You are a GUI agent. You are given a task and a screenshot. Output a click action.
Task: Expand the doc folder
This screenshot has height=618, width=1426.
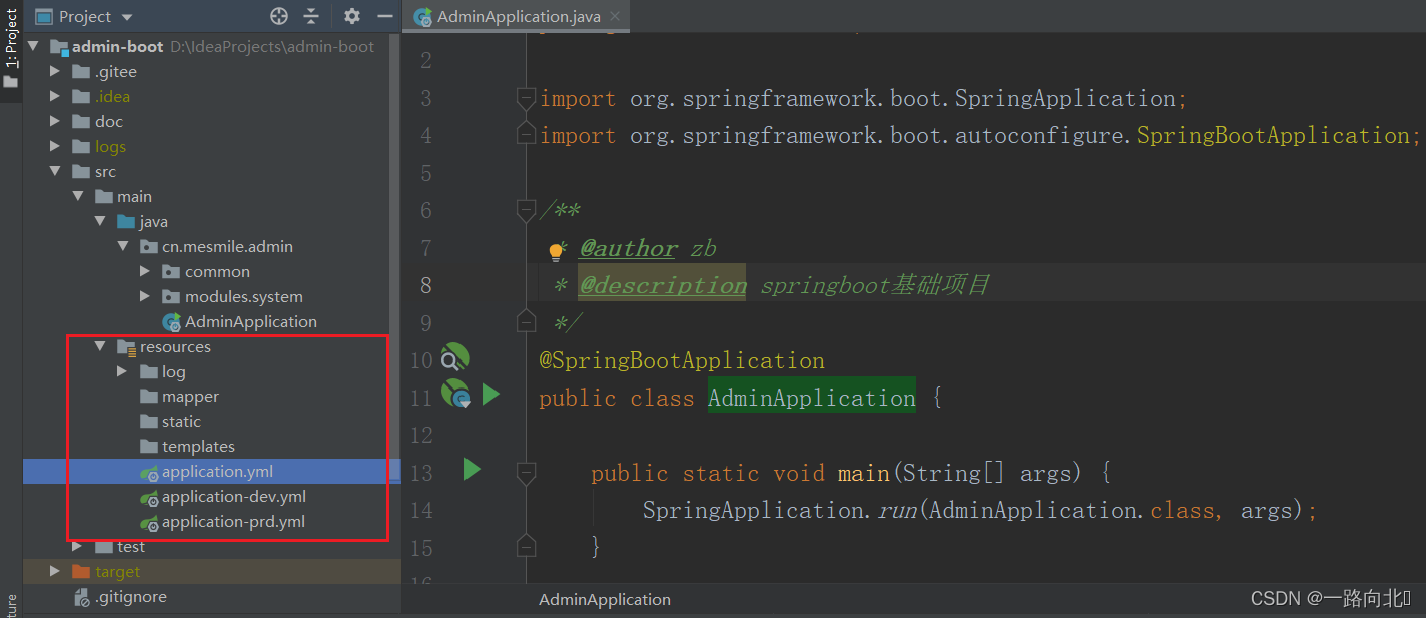pyautogui.click(x=56, y=122)
